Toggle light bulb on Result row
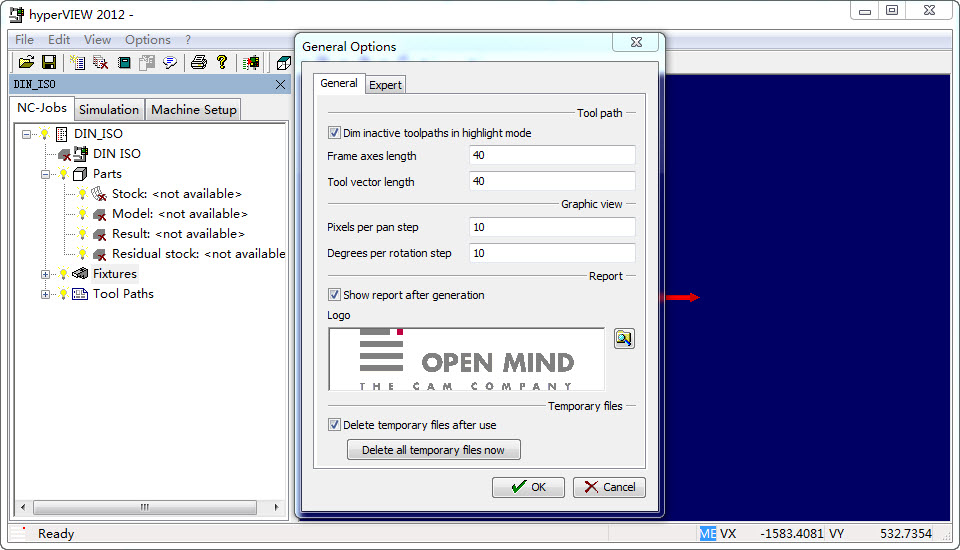960x550 pixels. pos(82,234)
